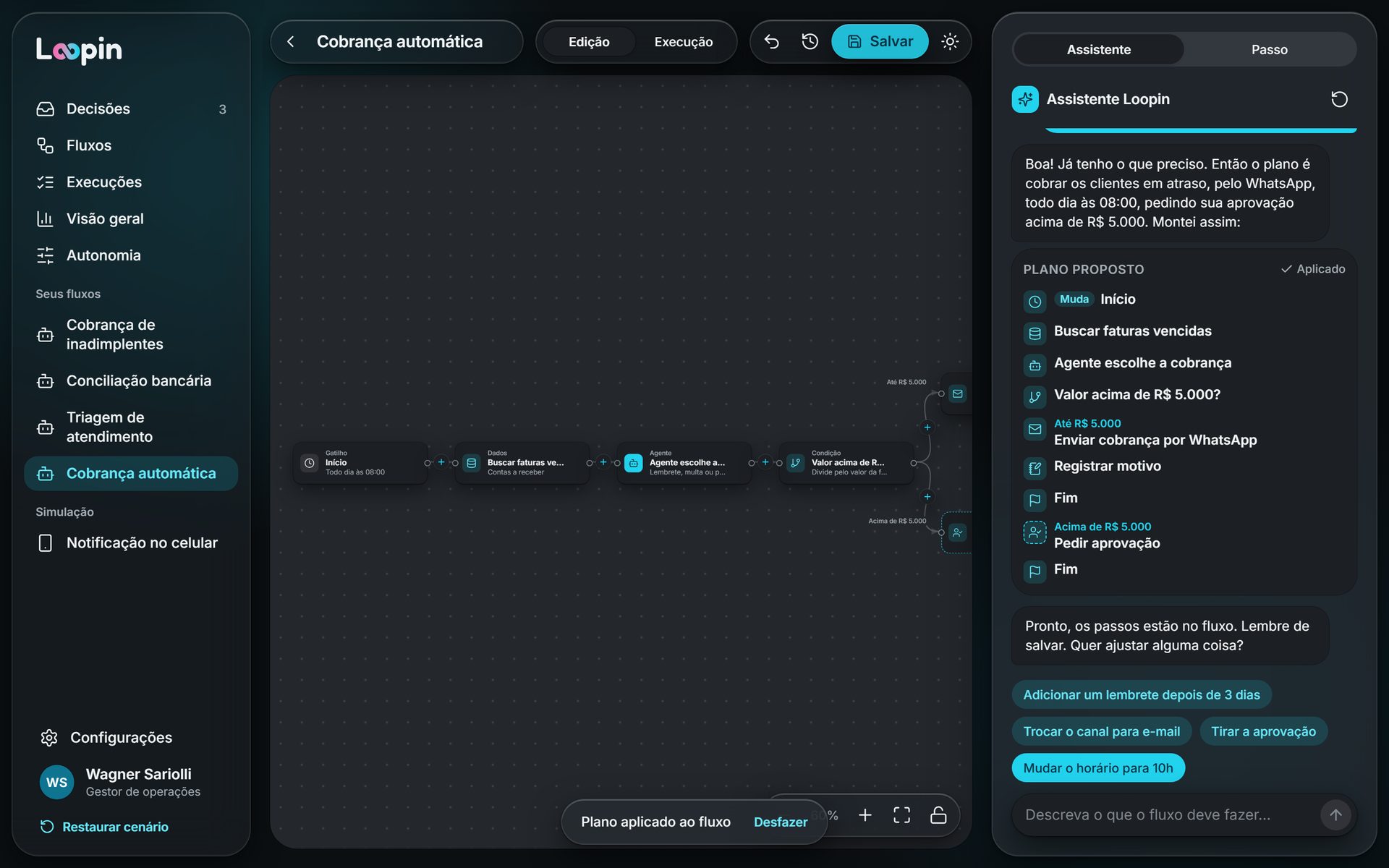This screenshot has width=1389, height=868.
Task: Click the zoom in plus icon
Action: (865, 815)
